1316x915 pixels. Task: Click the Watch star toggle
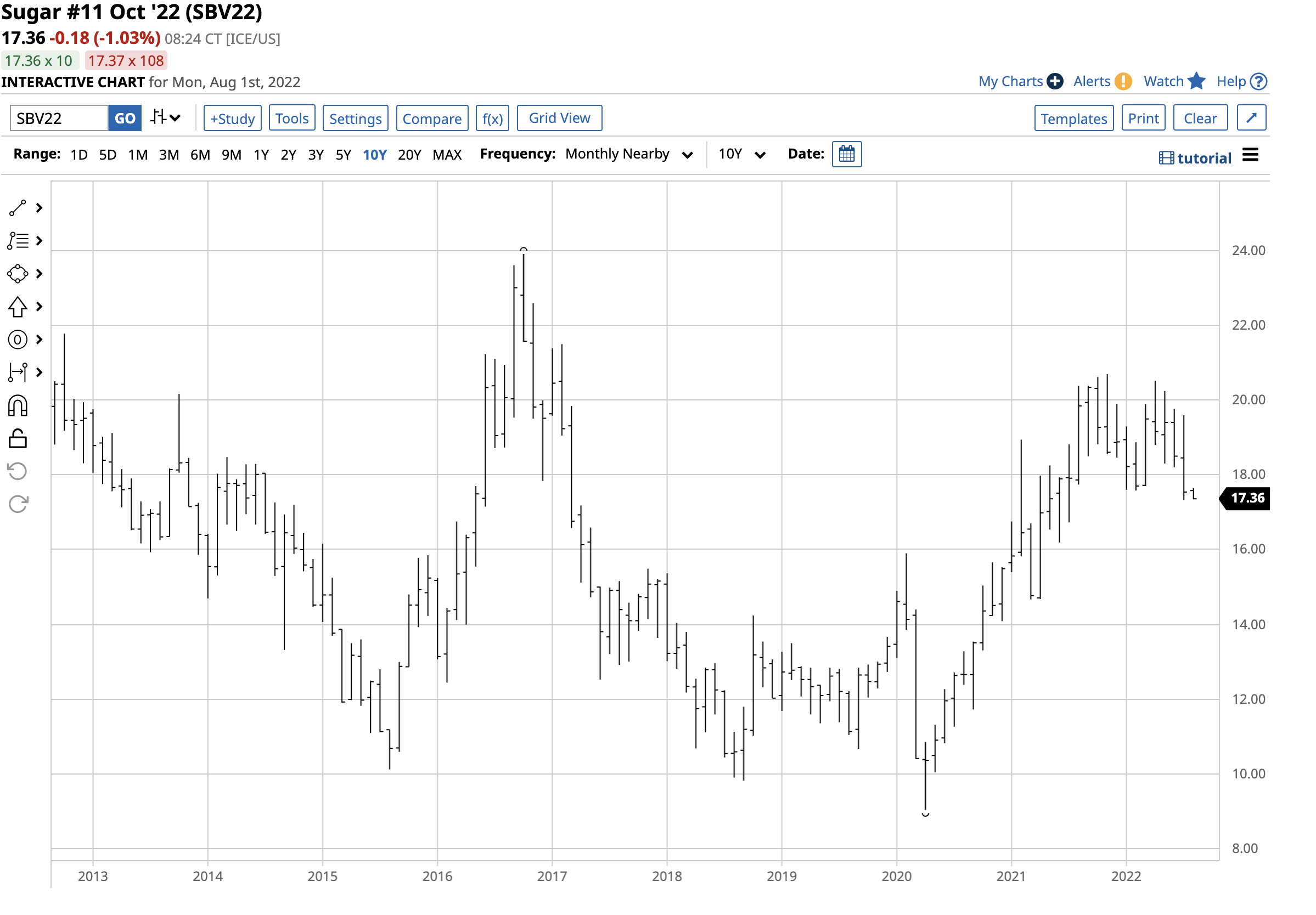point(1174,81)
